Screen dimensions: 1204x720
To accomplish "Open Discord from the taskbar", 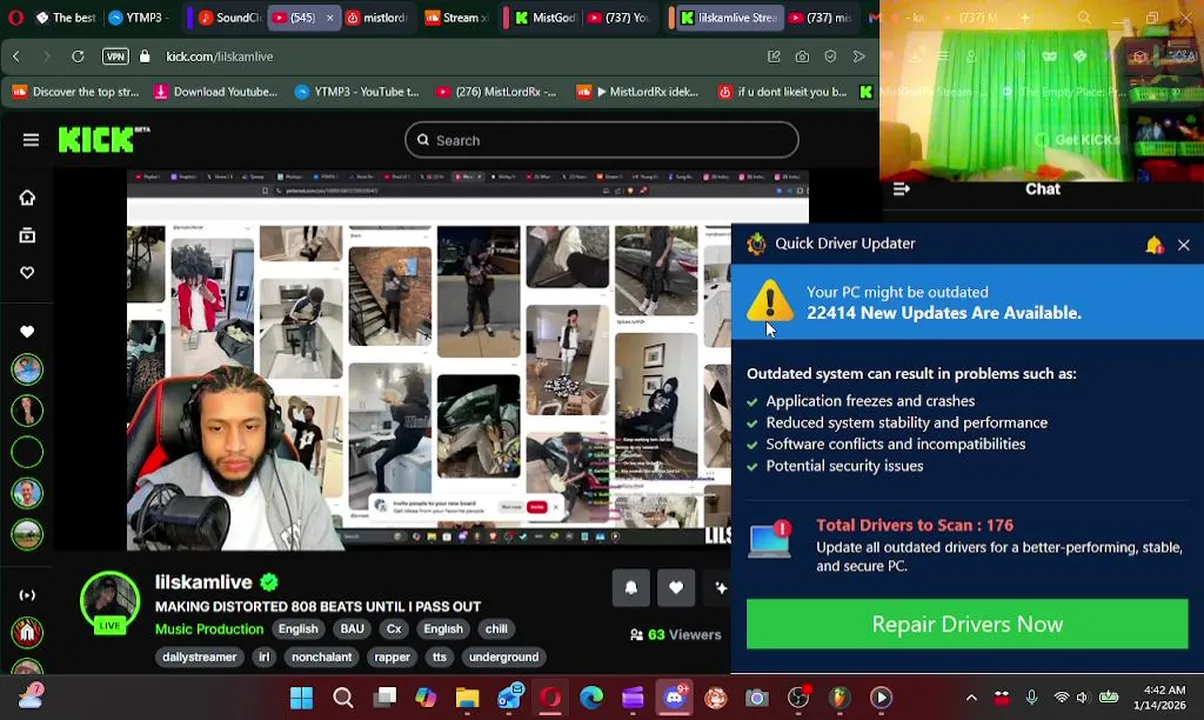I will [675, 697].
